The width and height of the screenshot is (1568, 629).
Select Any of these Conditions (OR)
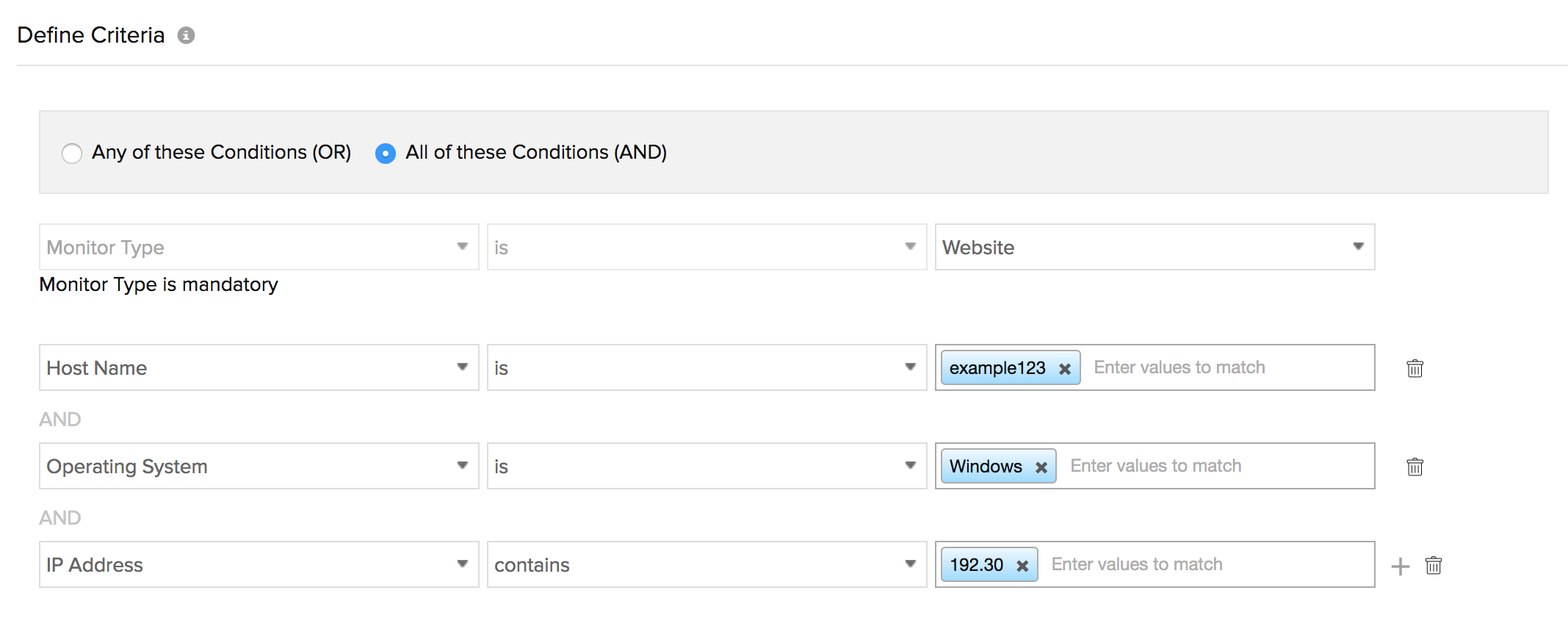[x=72, y=153]
